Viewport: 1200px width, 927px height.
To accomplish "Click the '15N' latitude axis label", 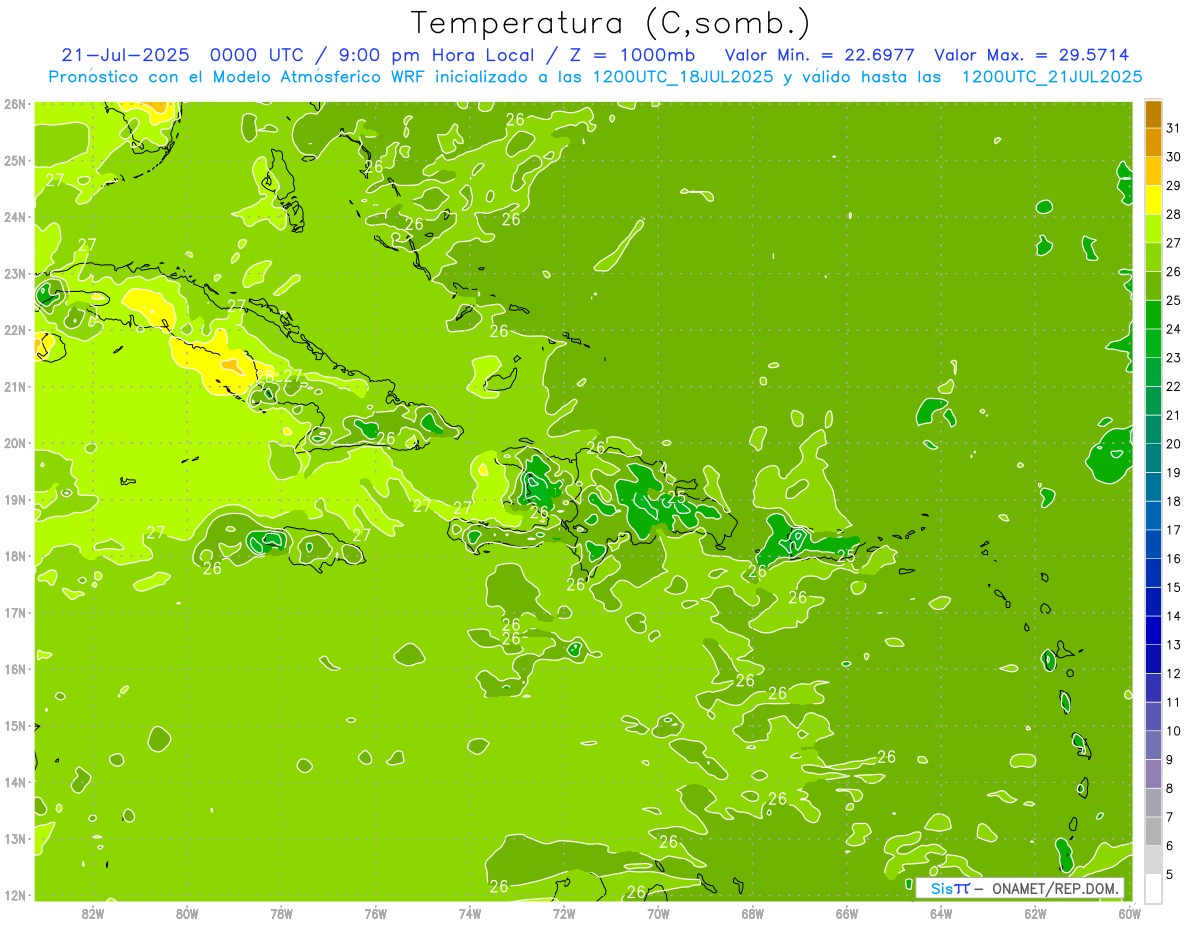I will (x=15, y=726).
